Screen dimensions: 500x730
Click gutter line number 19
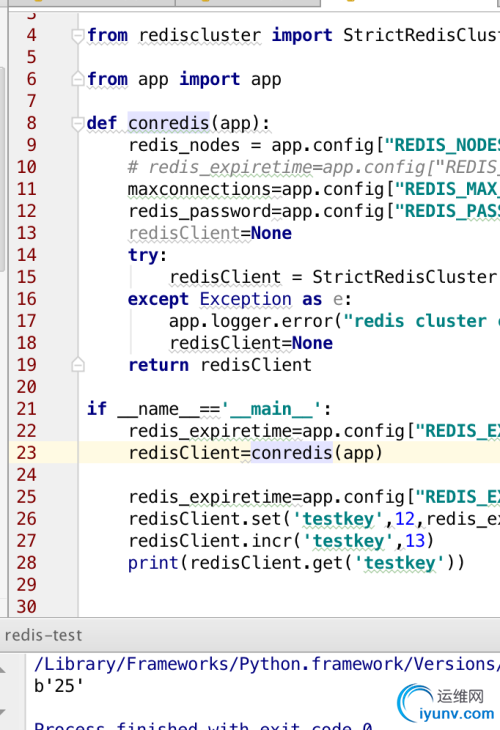[x=27, y=365]
